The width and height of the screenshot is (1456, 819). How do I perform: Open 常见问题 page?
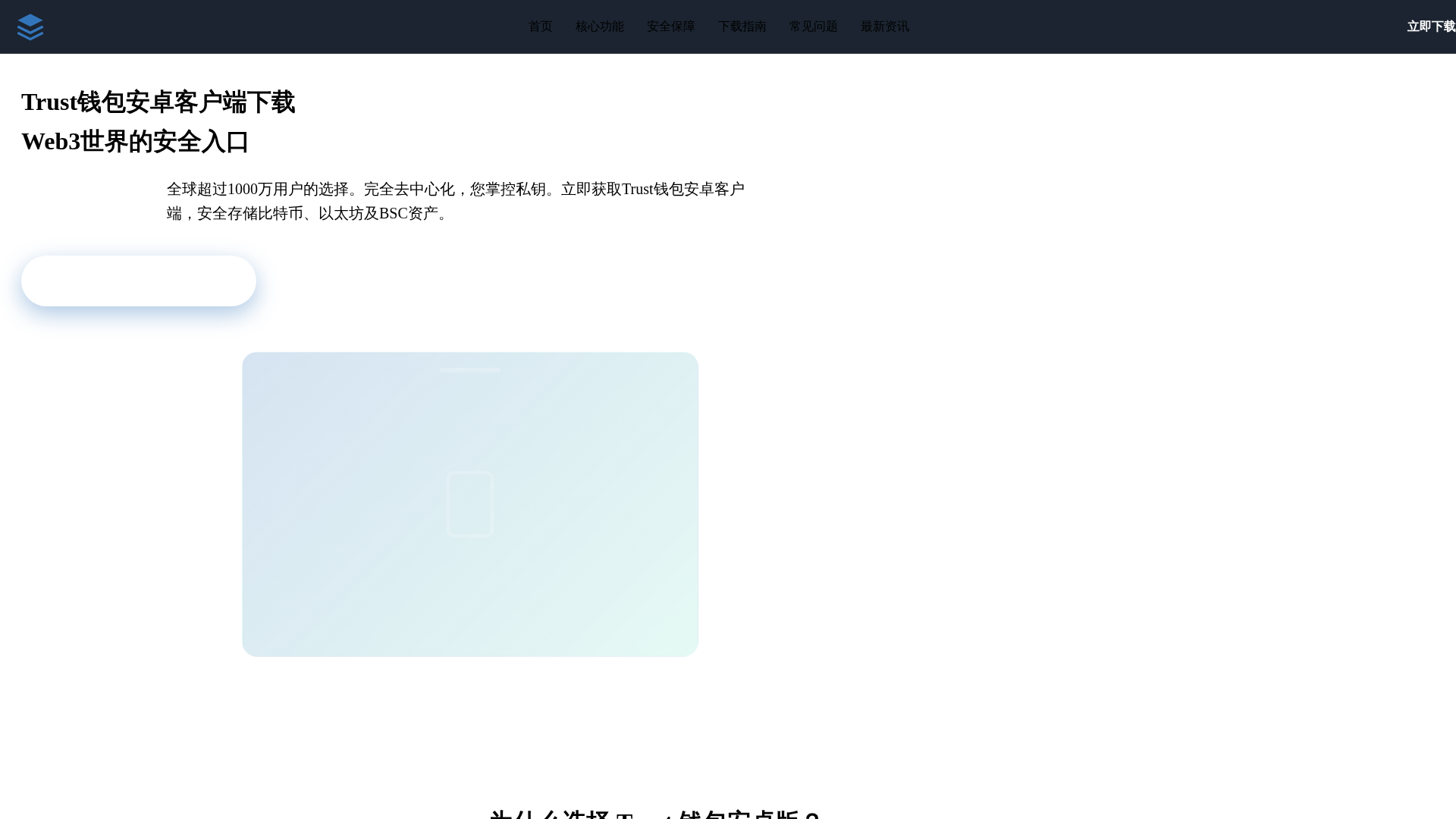point(813,27)
